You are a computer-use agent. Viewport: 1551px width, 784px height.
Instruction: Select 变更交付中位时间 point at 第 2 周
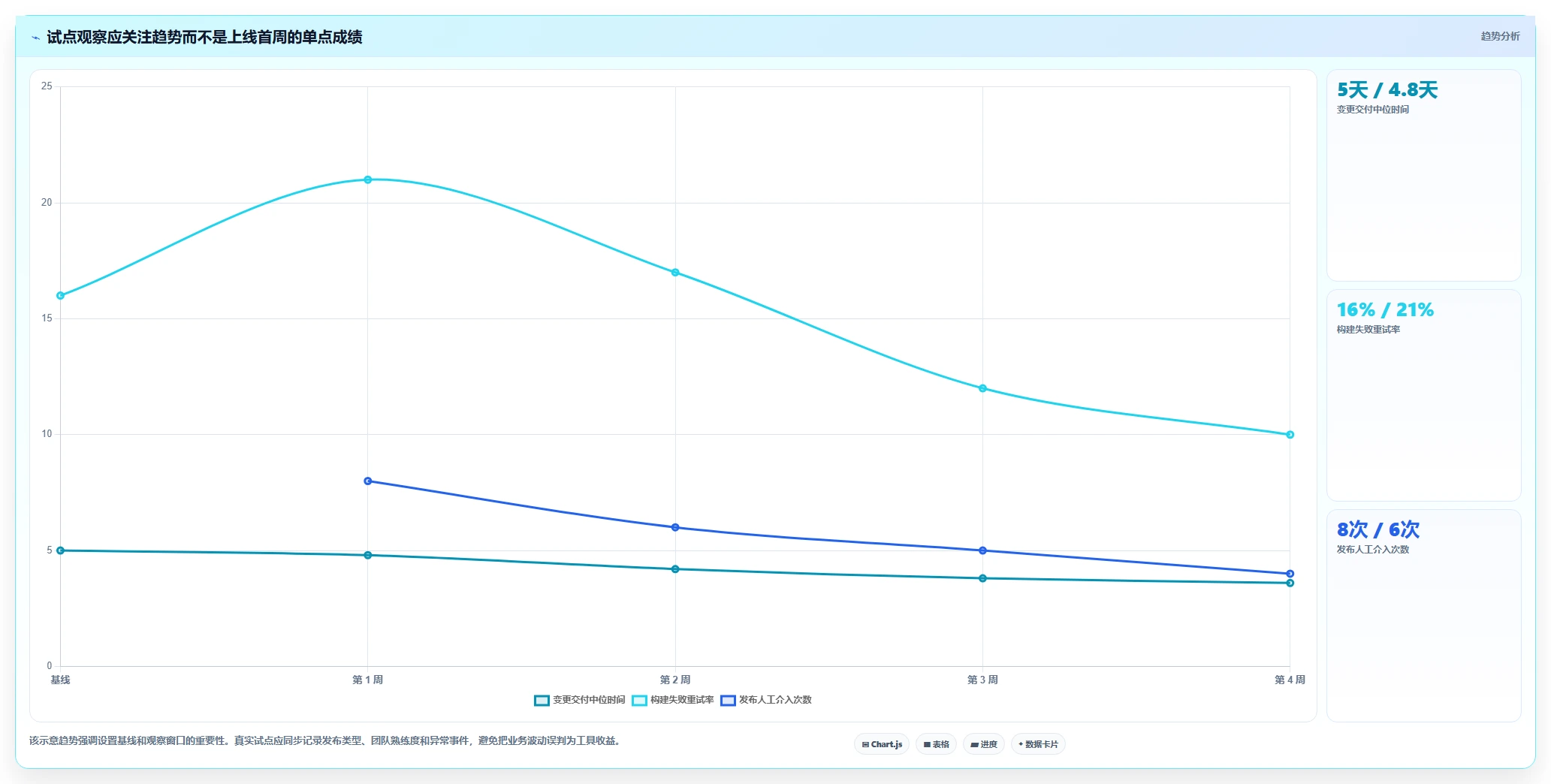pos(675,569)
